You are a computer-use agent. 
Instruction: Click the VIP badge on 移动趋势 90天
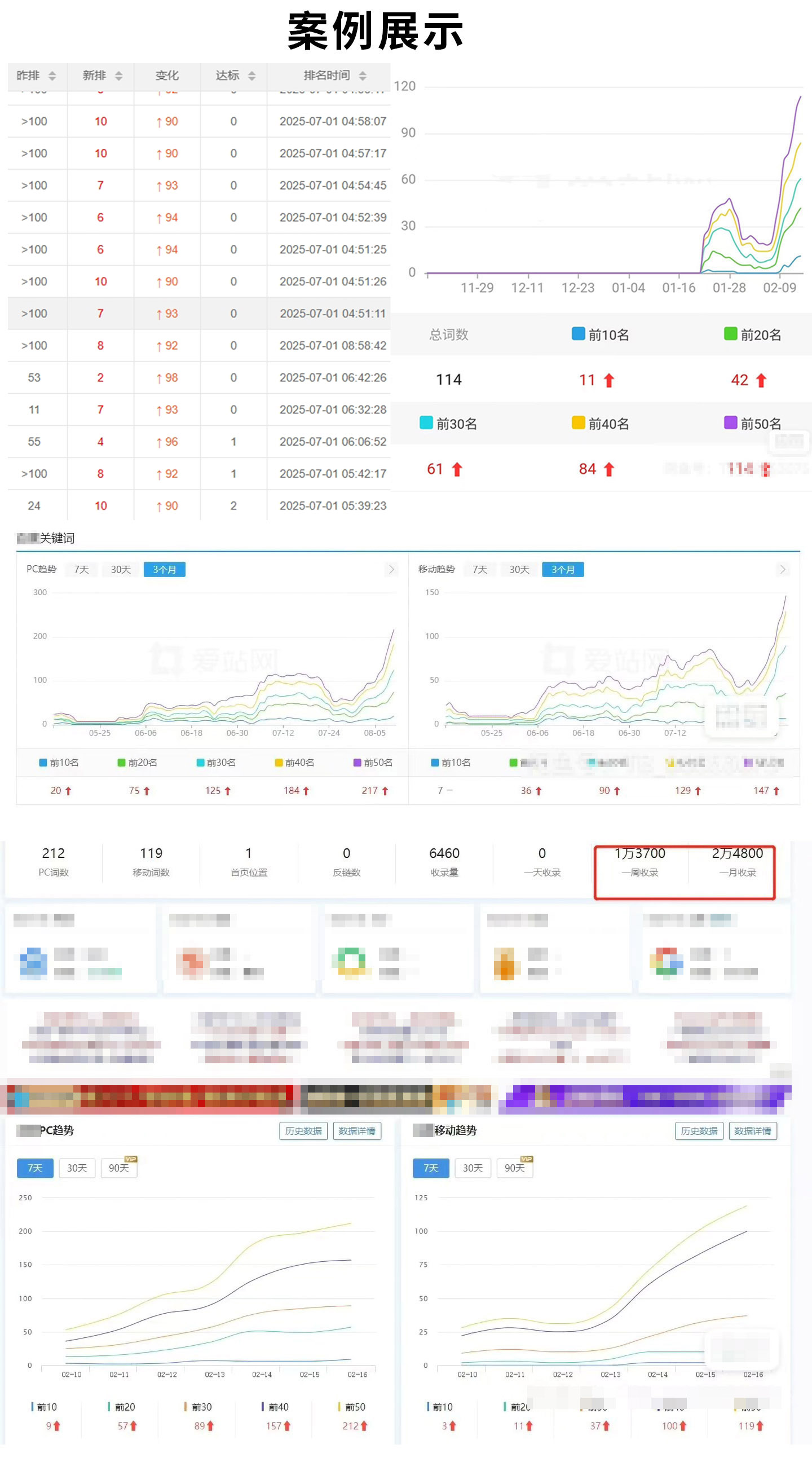tap(526, 1159)
